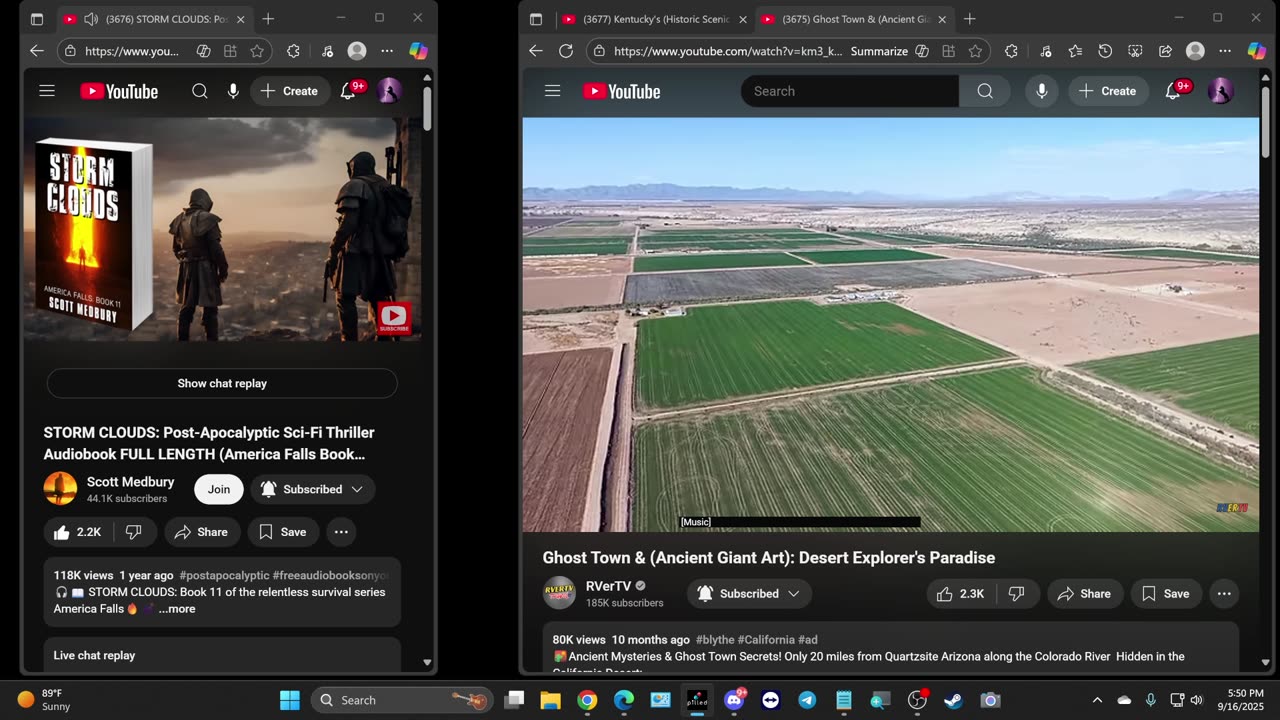Open the weather widget showing 89°F Sunny

(x=43, y=700)
